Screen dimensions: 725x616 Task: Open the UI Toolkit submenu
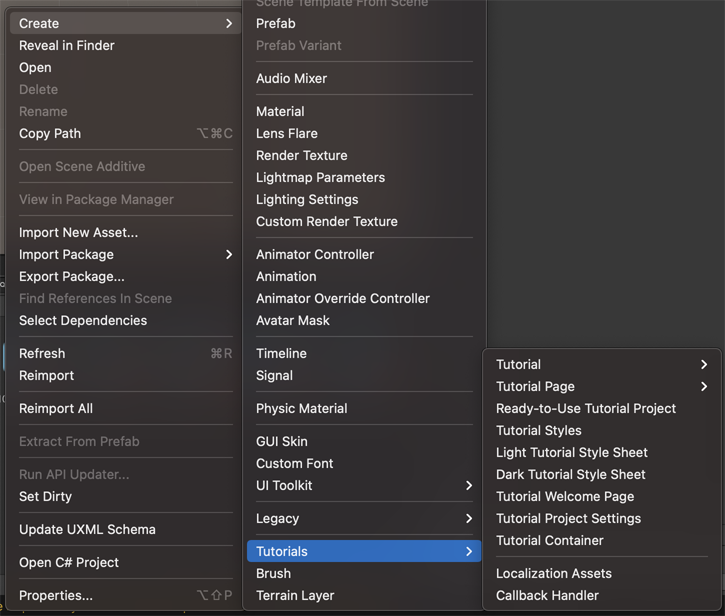click(363, 486)
